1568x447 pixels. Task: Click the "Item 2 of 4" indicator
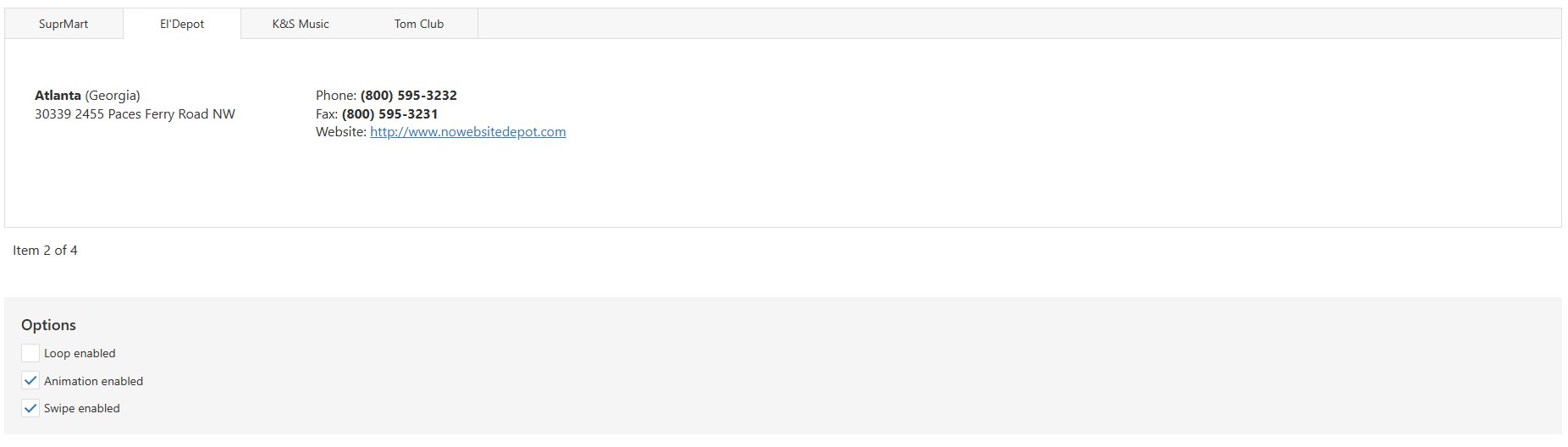point(45,251)
